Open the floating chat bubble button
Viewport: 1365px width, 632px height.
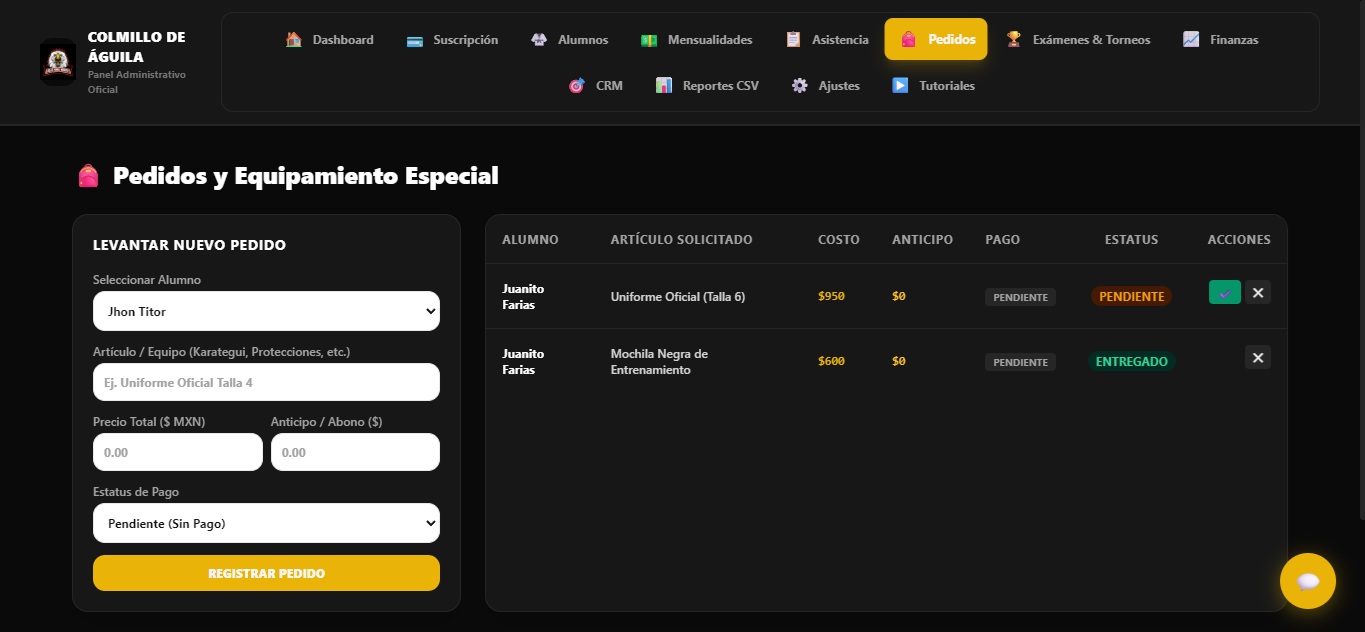click(1308, 581)
